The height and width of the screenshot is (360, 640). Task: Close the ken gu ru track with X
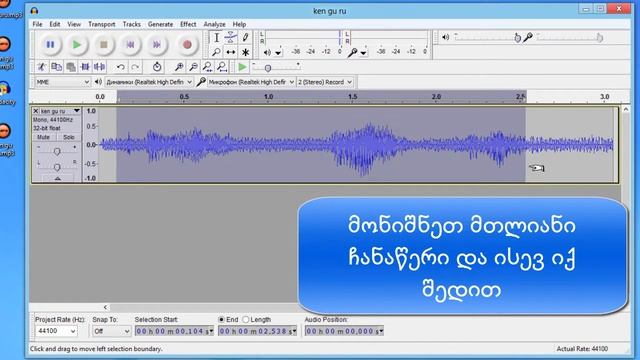click(x=36, y=111)
